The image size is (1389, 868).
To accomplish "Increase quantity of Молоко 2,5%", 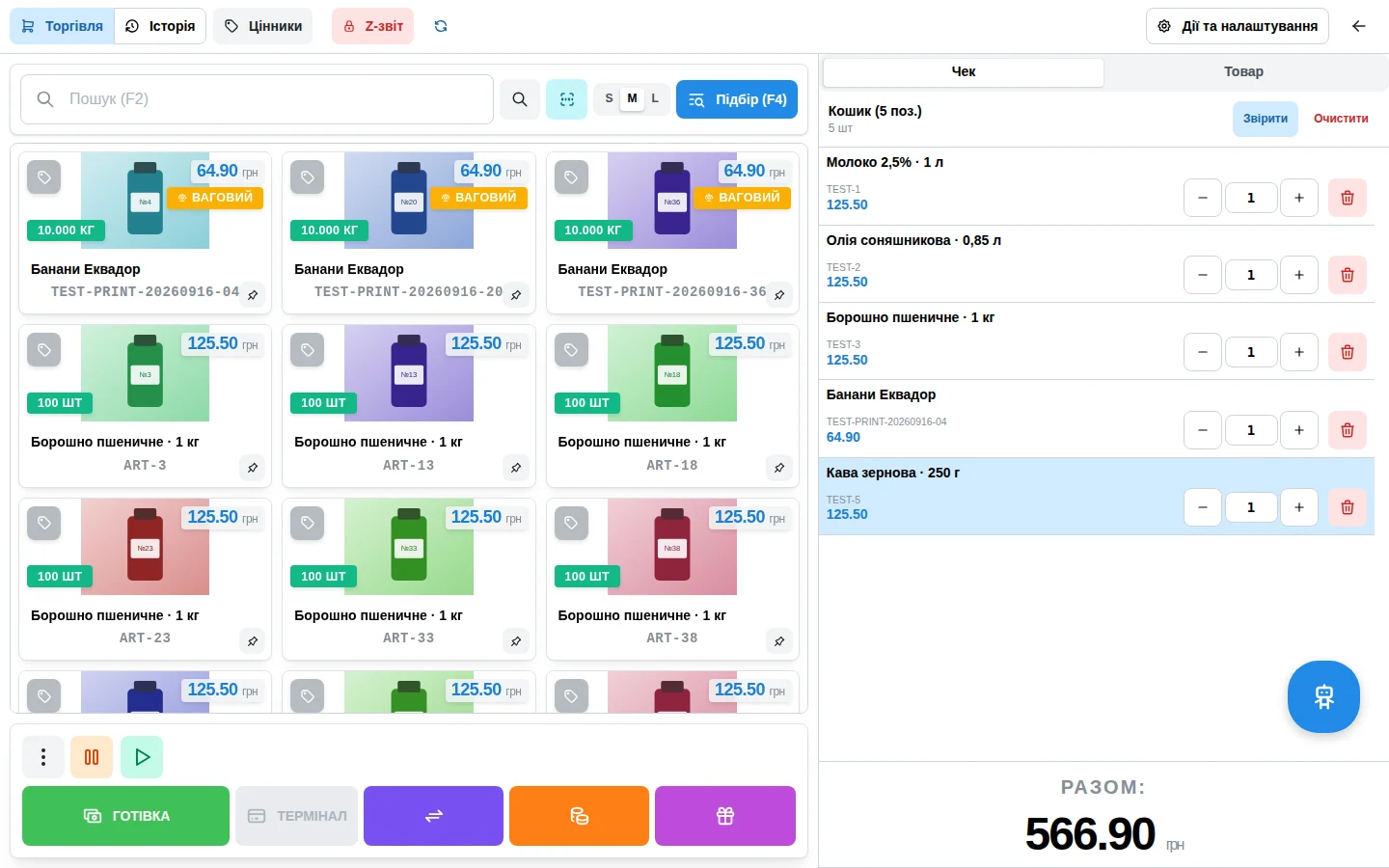I will click(1299, 198).
